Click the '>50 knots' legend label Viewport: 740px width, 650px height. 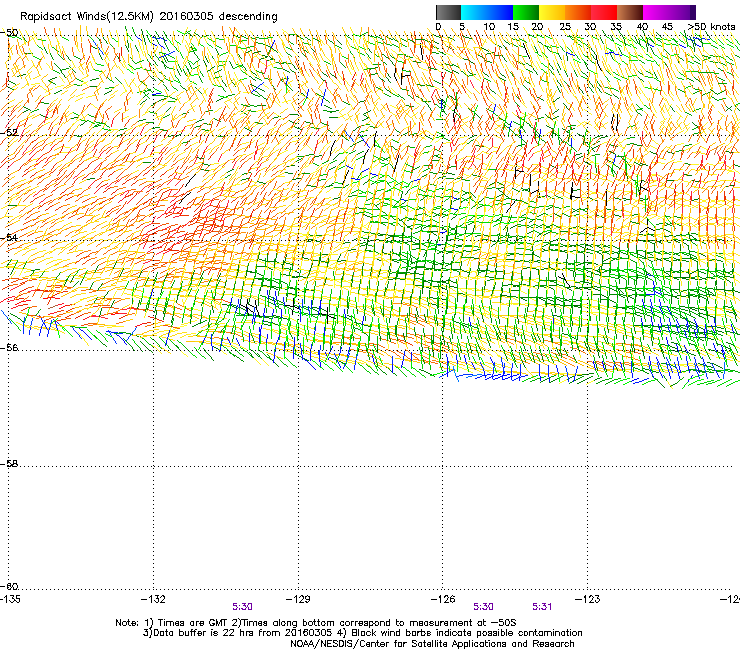711,27
